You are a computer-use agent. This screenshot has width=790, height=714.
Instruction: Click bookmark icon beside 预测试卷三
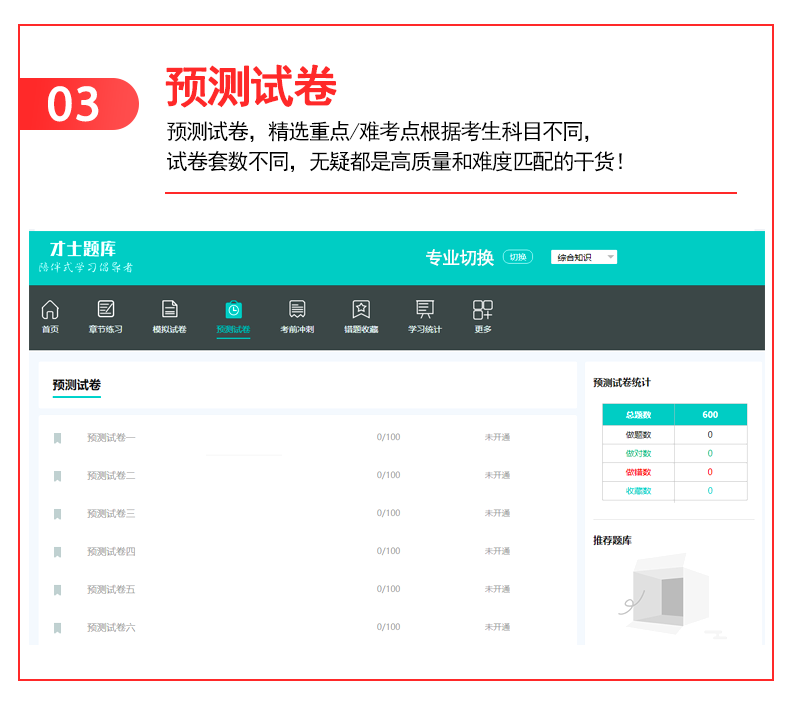tap(57, 514)
